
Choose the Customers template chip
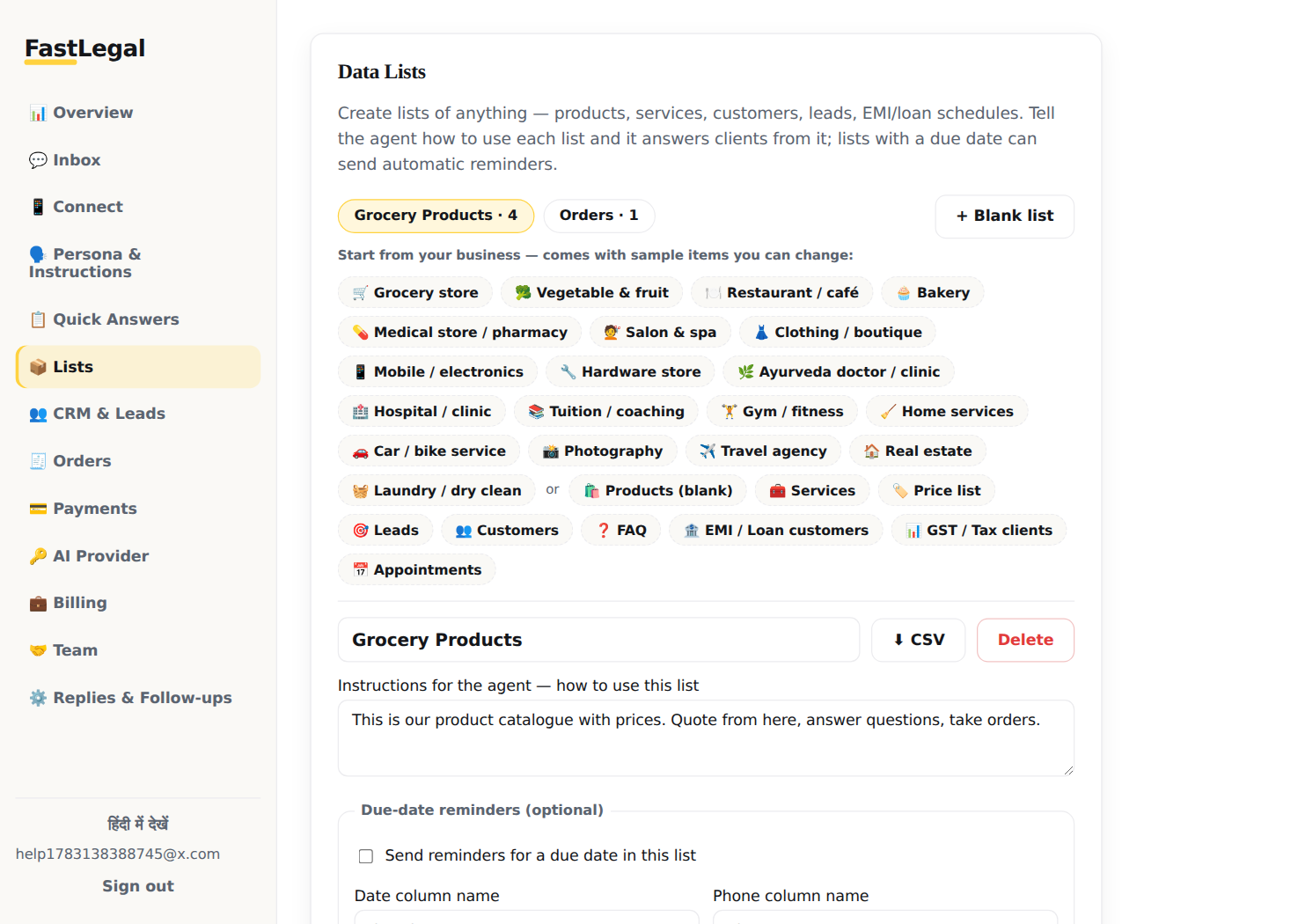point(507,531)
